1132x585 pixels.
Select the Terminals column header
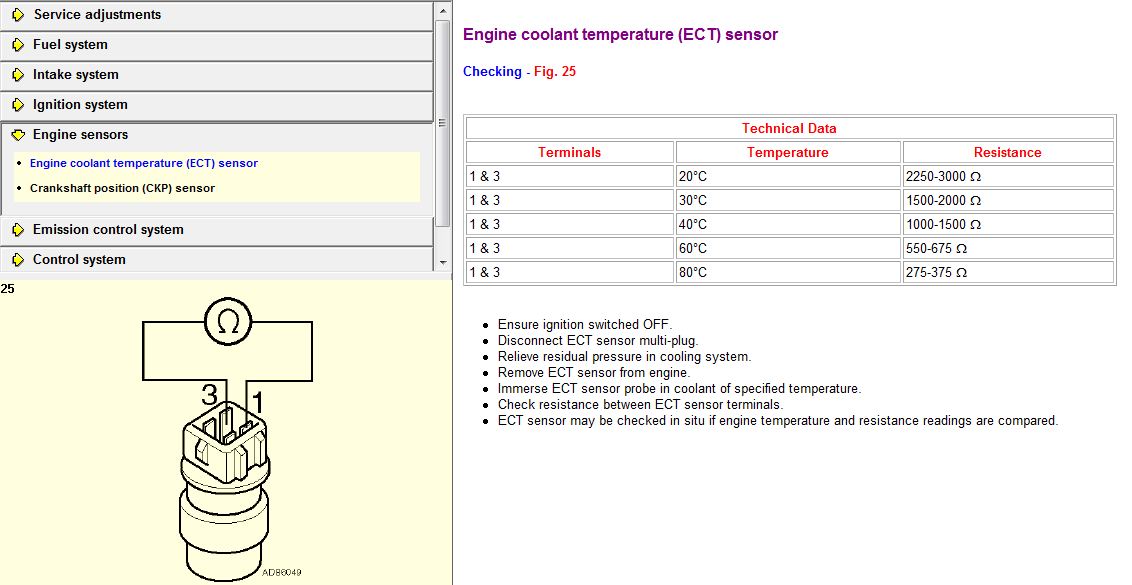[x=569, y=152]
